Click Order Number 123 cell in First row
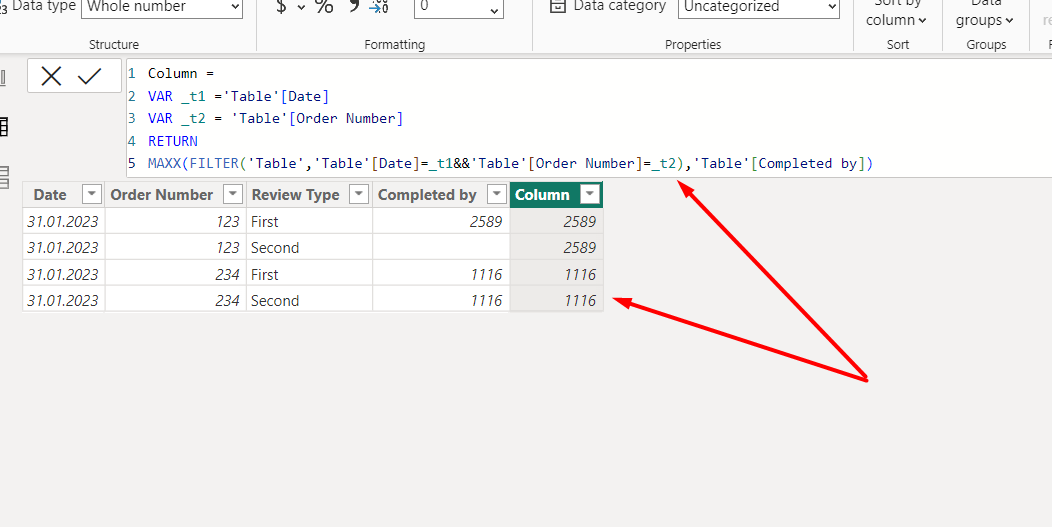 pos(176,222)
